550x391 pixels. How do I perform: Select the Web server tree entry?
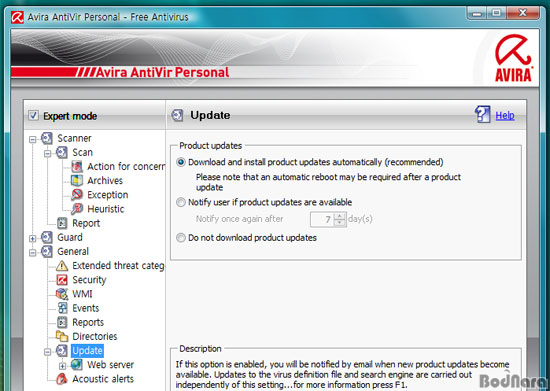click(110, 365)
